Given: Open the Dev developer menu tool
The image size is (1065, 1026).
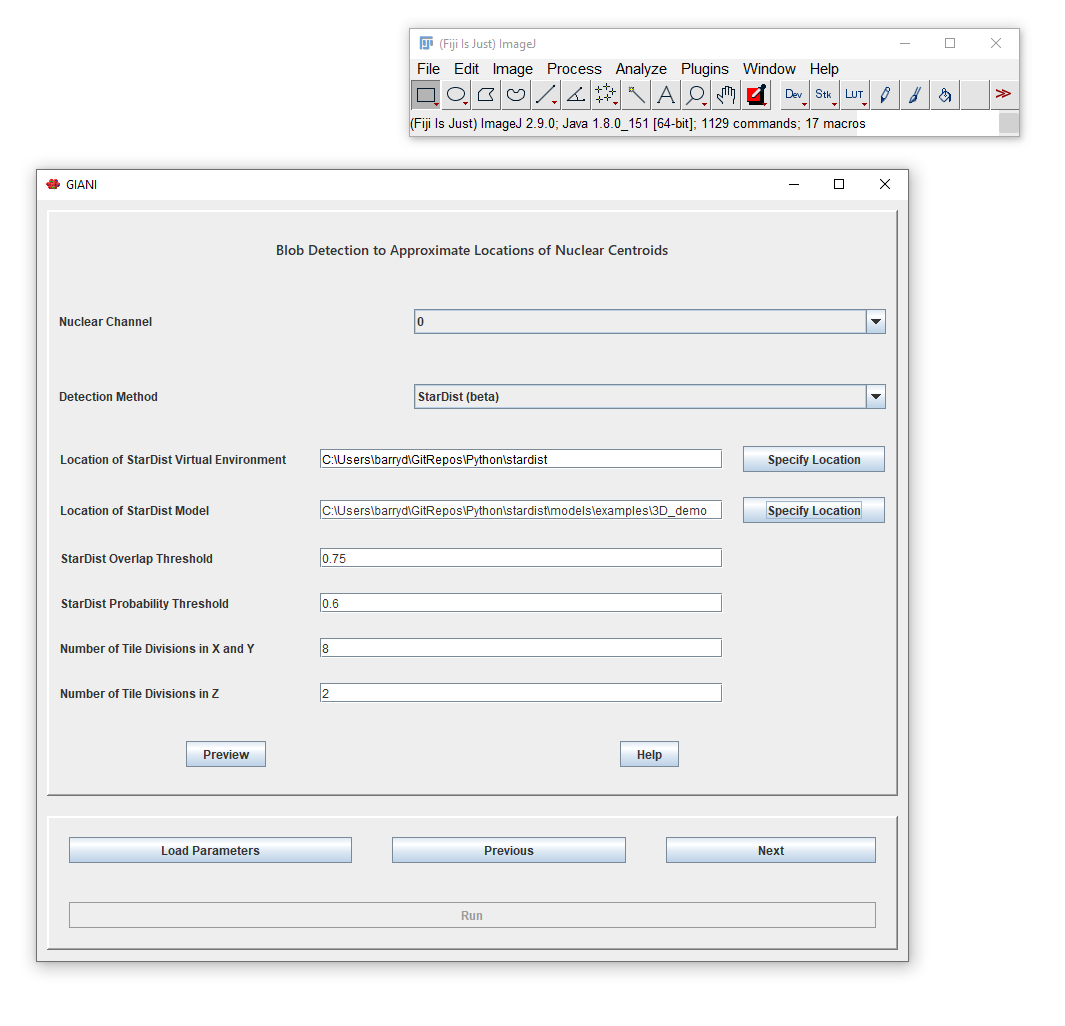Looking at the screenshot, I should click(794, 95).
